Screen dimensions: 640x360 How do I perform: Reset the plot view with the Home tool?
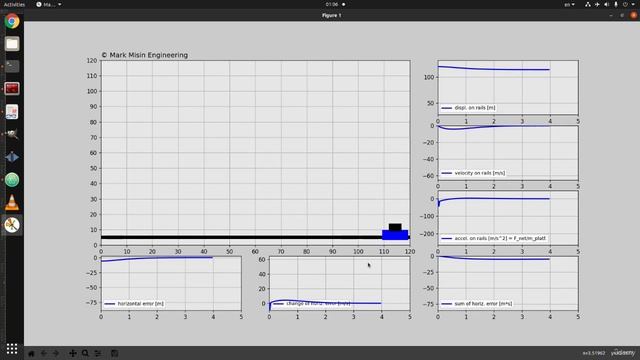(x=31, y=353)
